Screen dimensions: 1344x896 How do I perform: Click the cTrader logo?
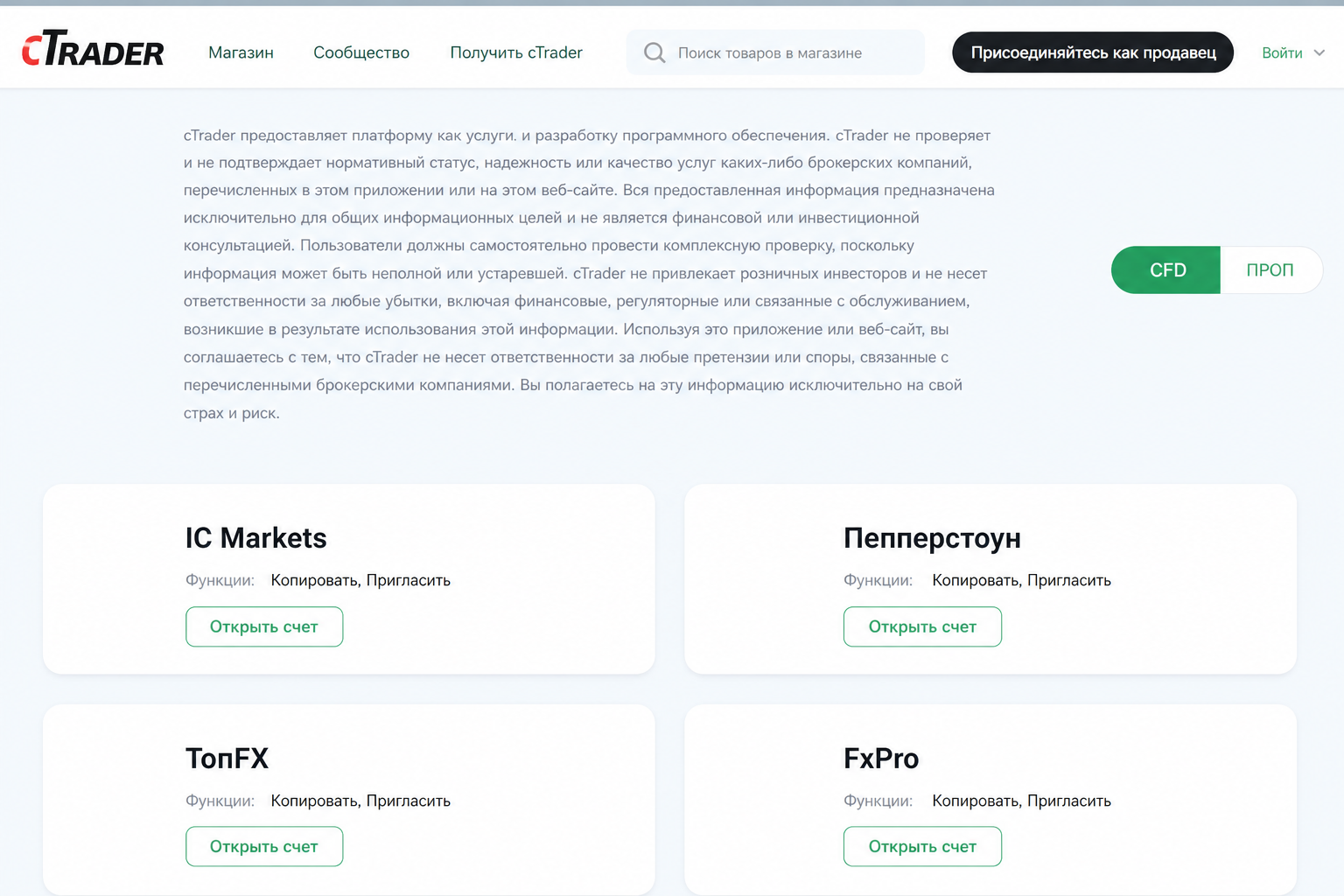coord(93,50)
